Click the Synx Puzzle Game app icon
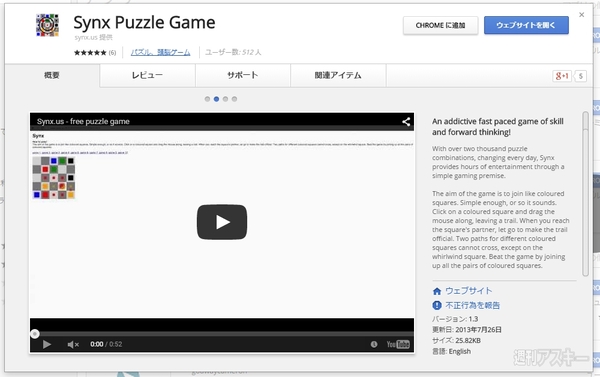 [x=47, y=25]
